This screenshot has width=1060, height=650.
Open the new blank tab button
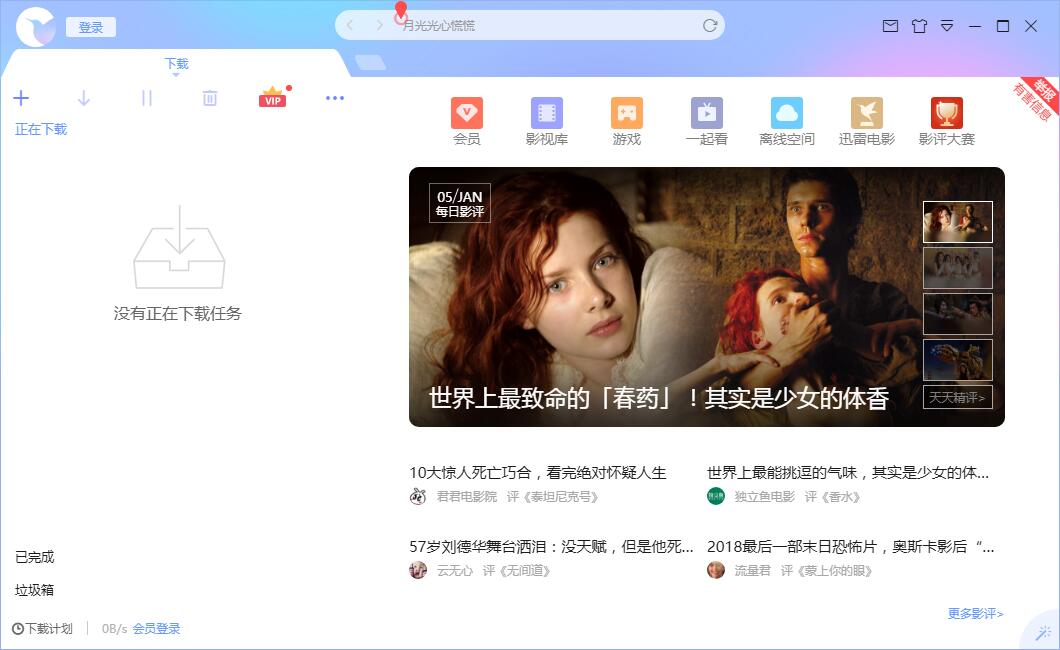[370, 63]
